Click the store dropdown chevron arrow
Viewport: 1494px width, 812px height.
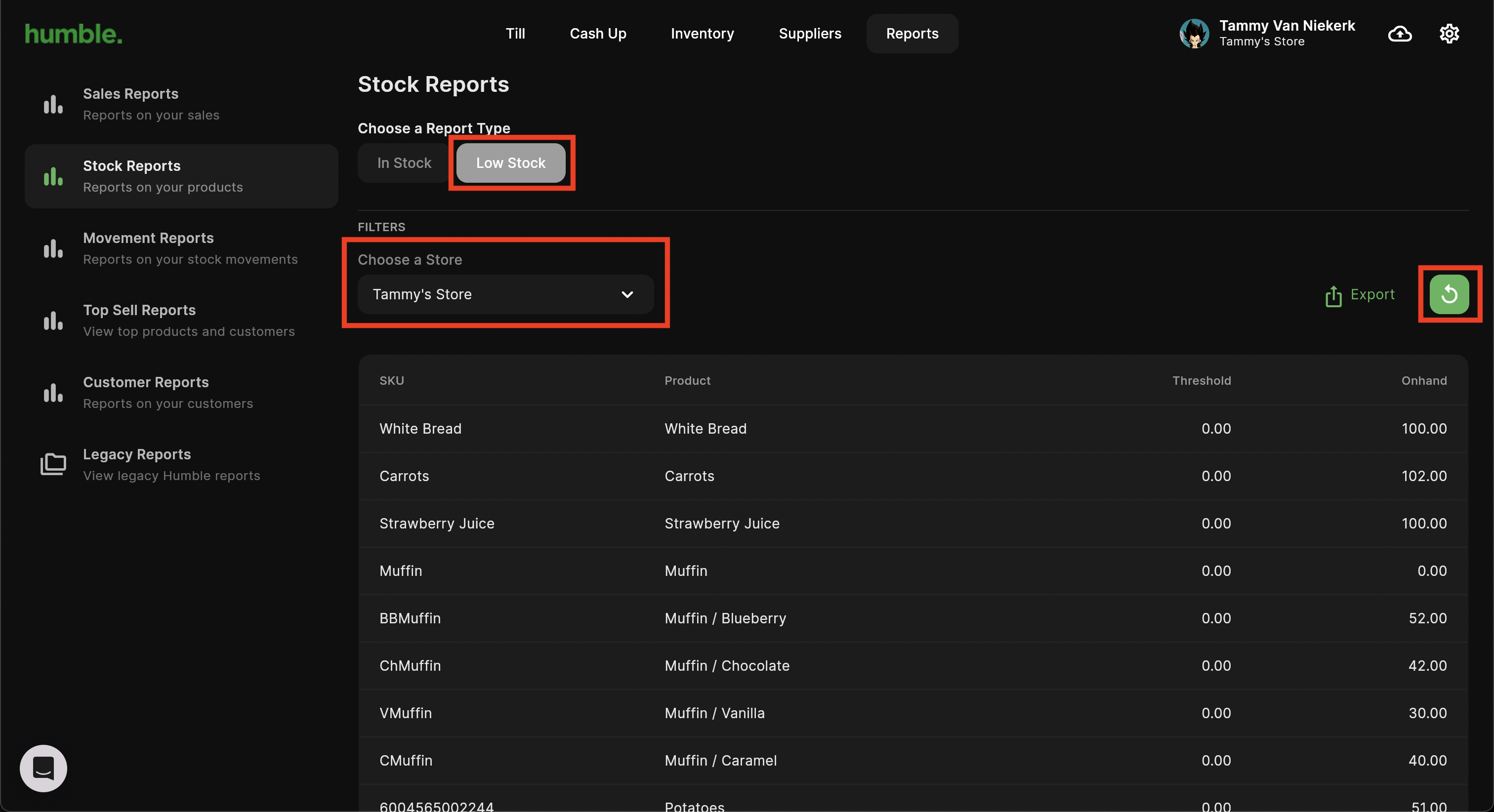click(627, 295)
